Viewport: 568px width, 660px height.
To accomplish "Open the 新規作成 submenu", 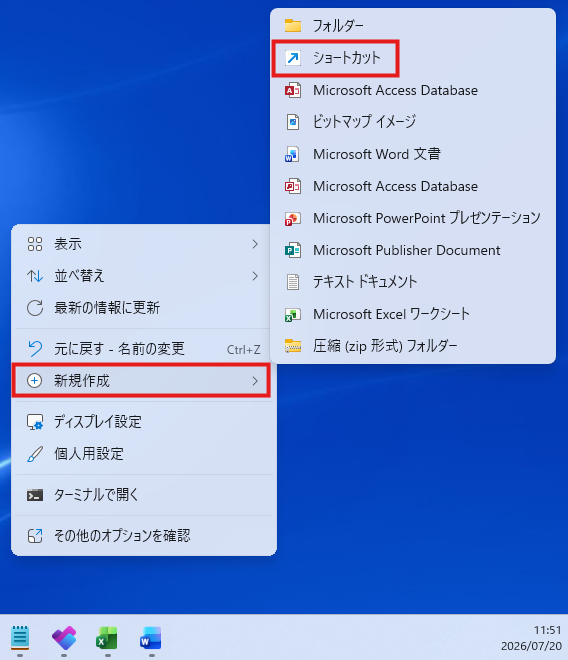I will [143, 381].
